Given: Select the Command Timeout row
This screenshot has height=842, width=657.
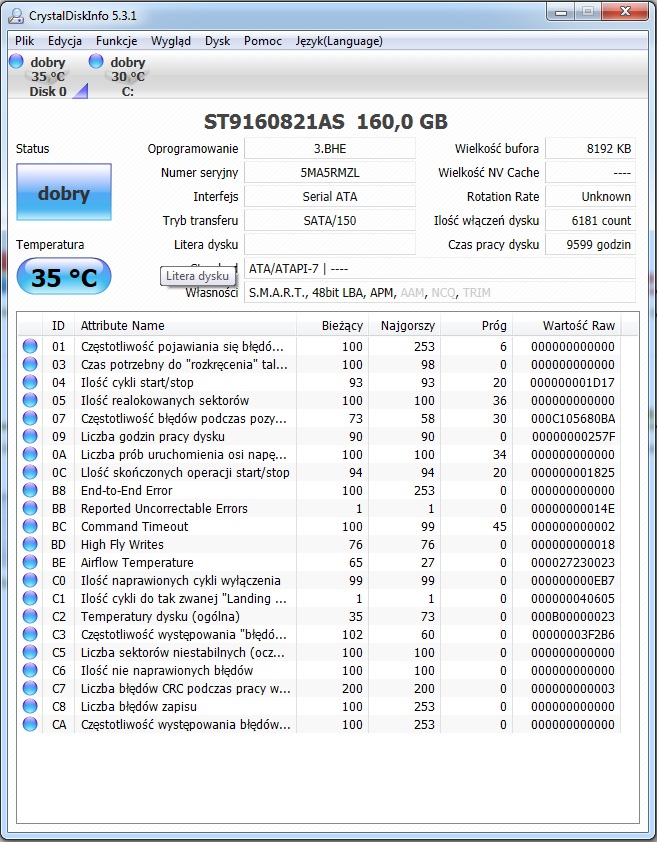Looking at the screenshot, I should (x=320, y=526).
